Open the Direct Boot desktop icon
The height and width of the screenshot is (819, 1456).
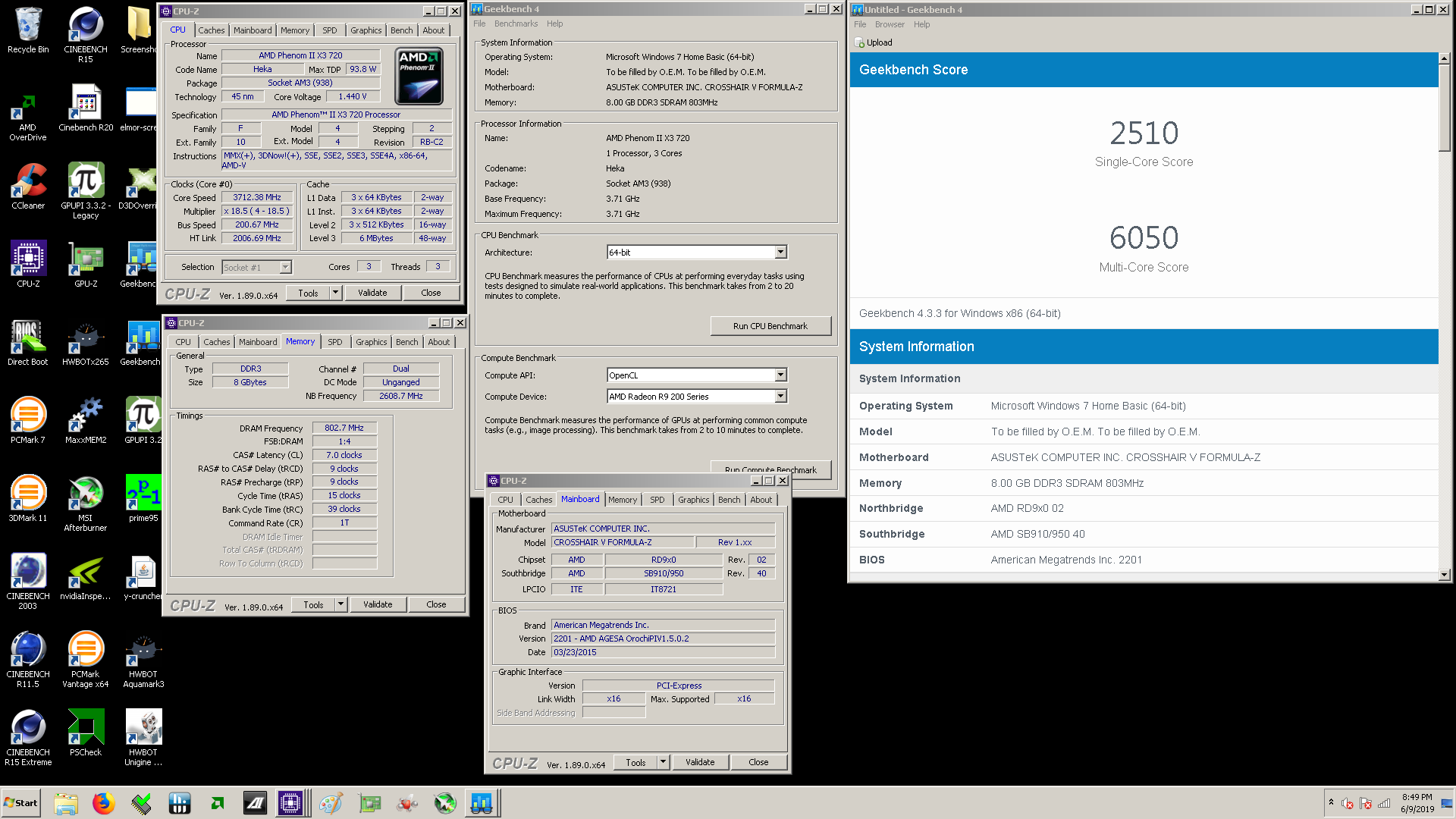pos(28,342)
